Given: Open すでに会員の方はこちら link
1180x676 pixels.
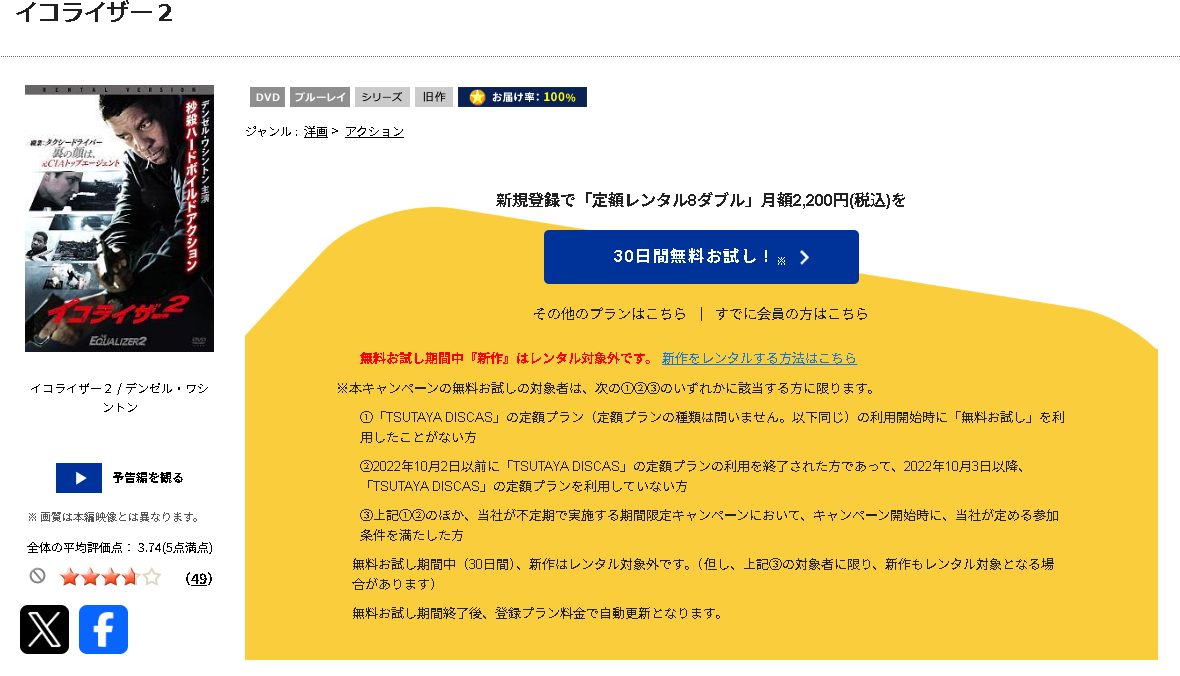Looking at the screenshot, I should (x=792, y=314).
